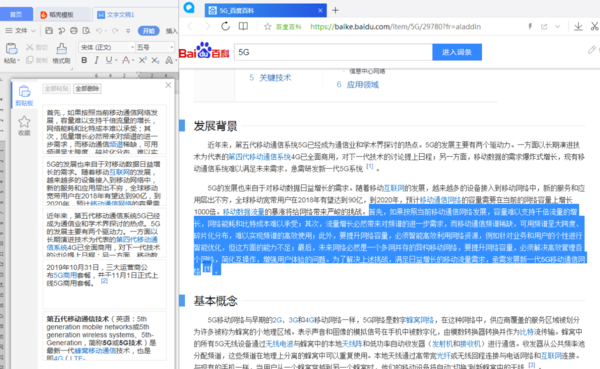Open the underline style dropdown arrow

[x=116, y=60]
